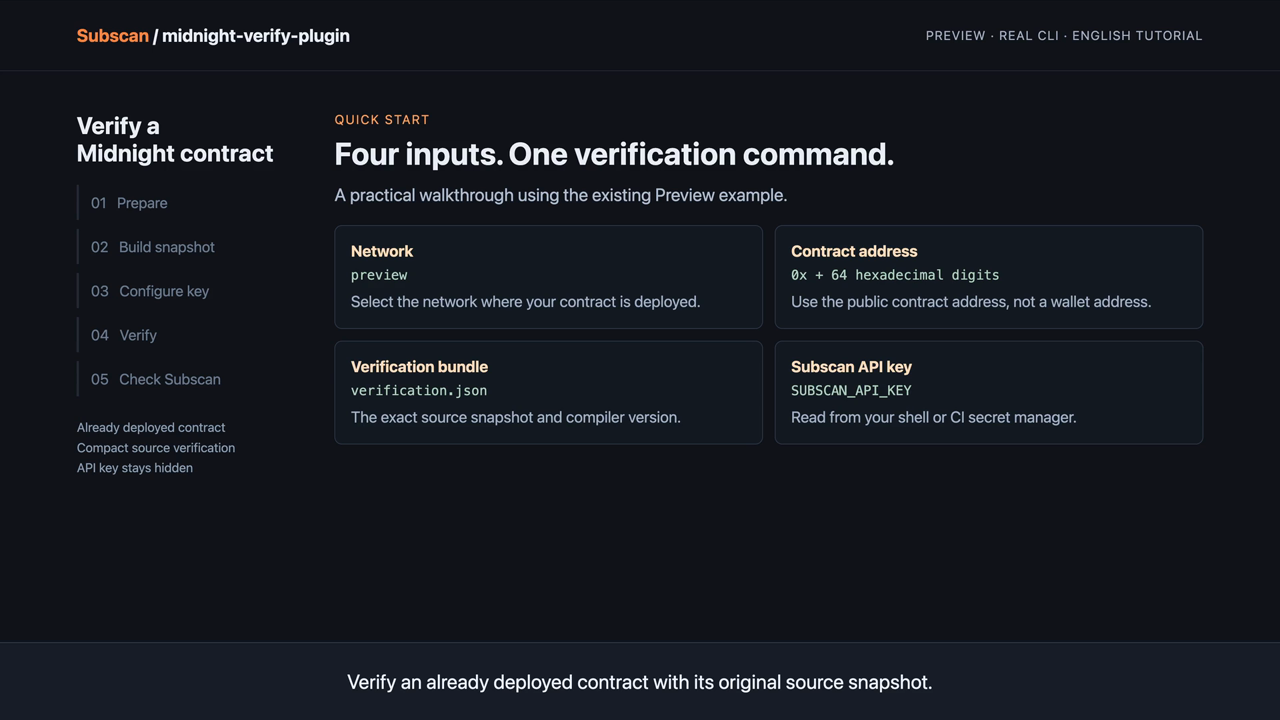Click 'Select the network where your contract' description
This screenshot has width=1280, height=720.
(525, 302)
